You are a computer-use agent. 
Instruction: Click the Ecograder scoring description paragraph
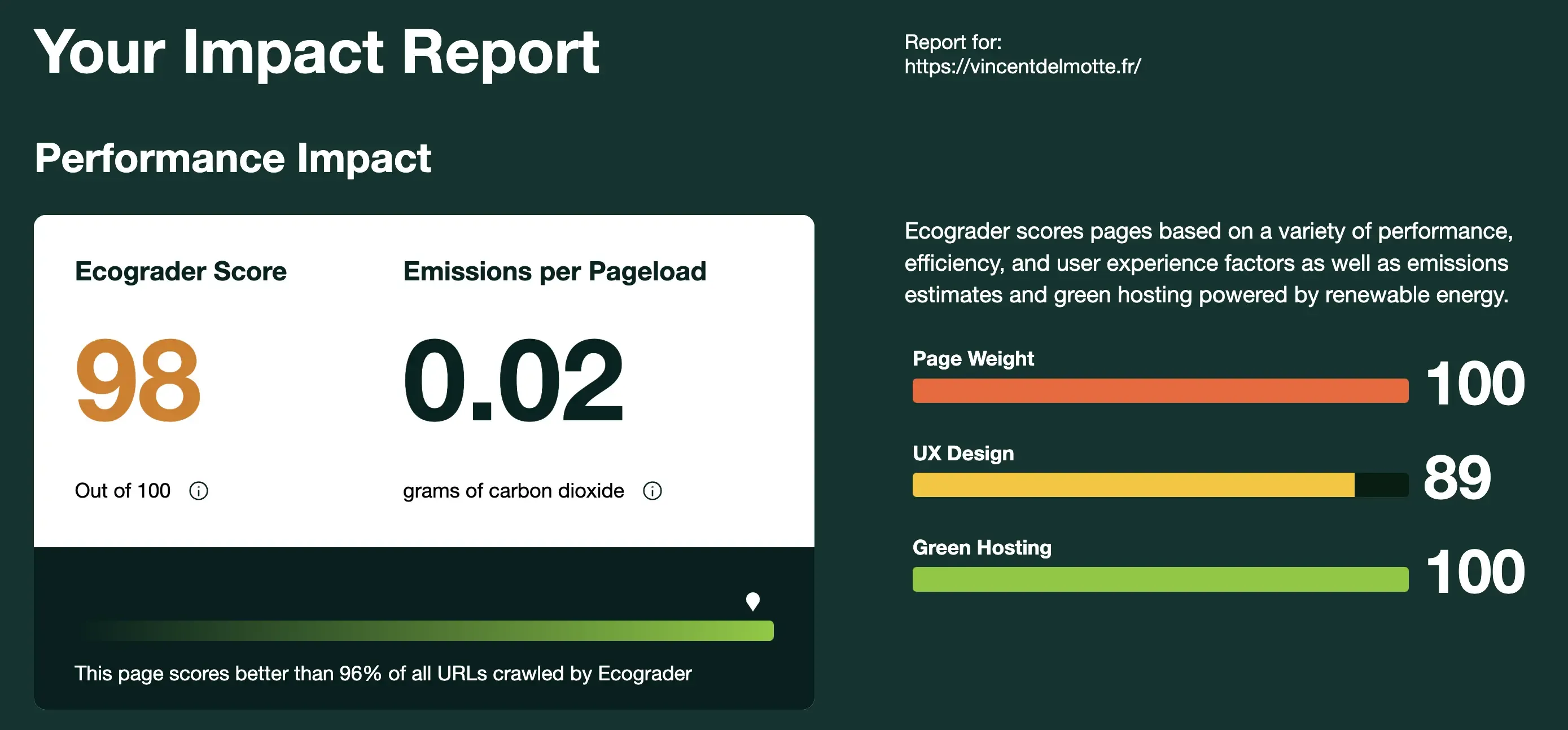click(x=1208, y=263)
